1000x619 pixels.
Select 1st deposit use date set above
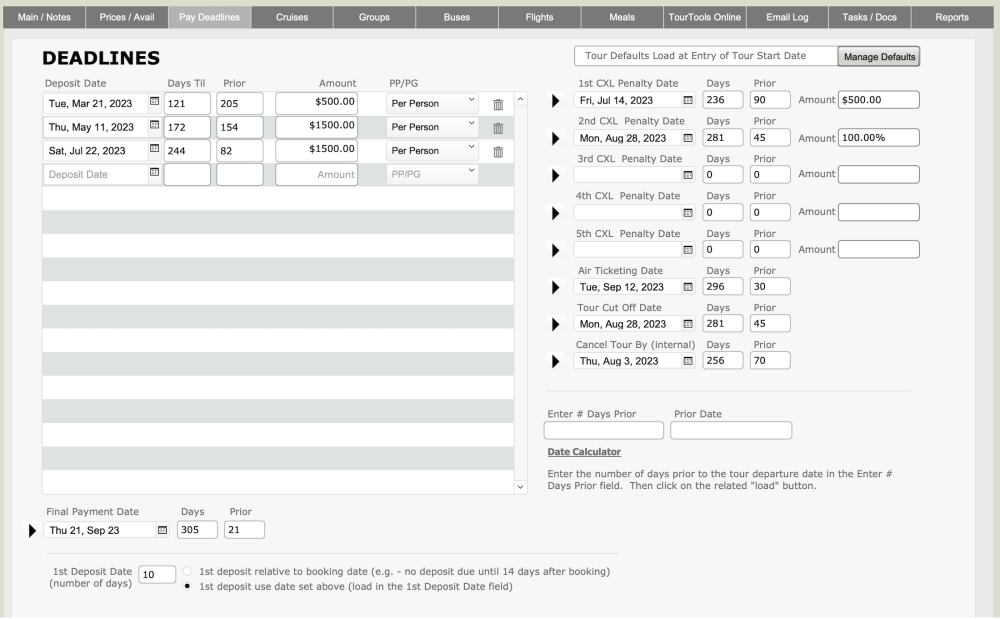(187, 586)
